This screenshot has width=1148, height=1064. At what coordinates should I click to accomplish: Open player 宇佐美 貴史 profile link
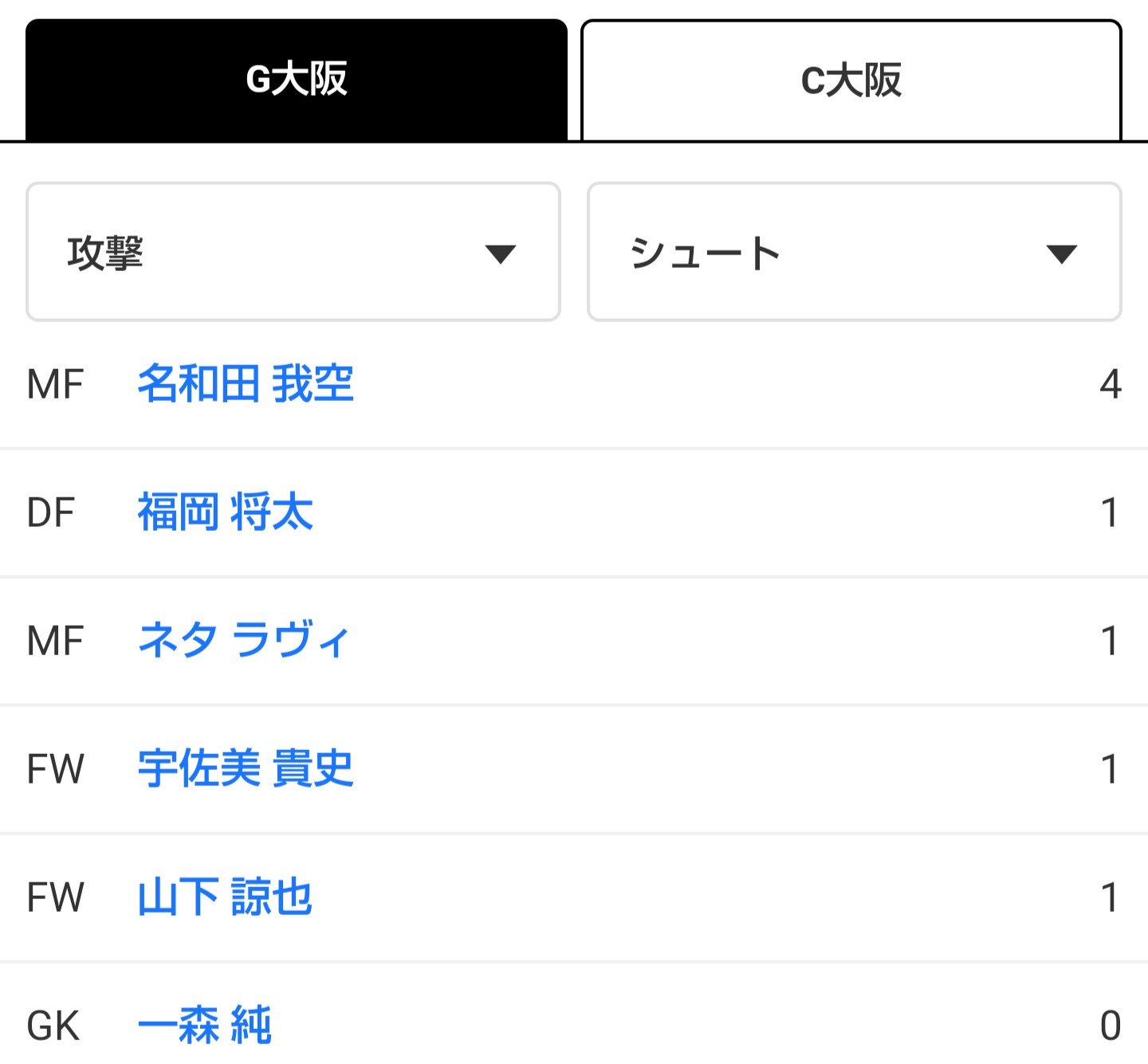(246, 768)
